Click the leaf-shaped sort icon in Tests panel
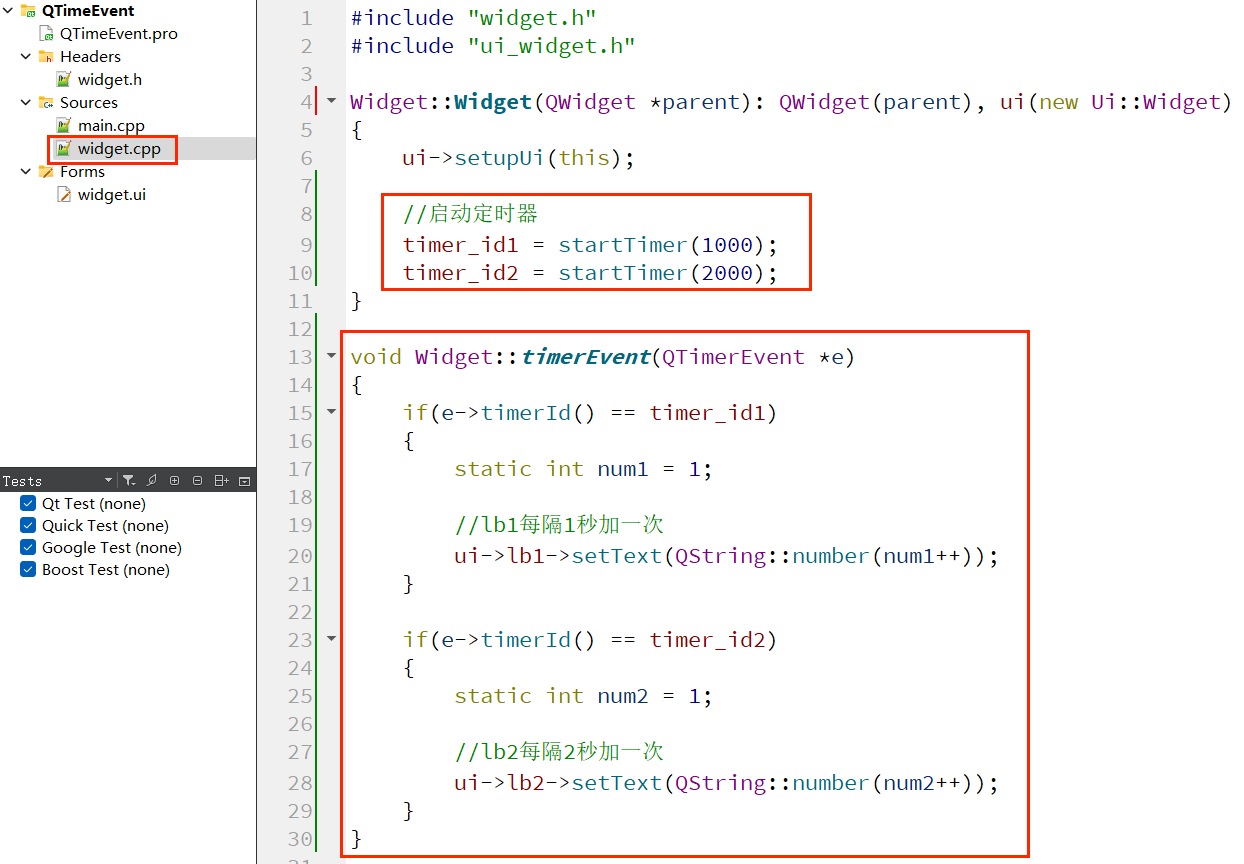This screenshot has height=864, width=1244. [x=152, y=481]
